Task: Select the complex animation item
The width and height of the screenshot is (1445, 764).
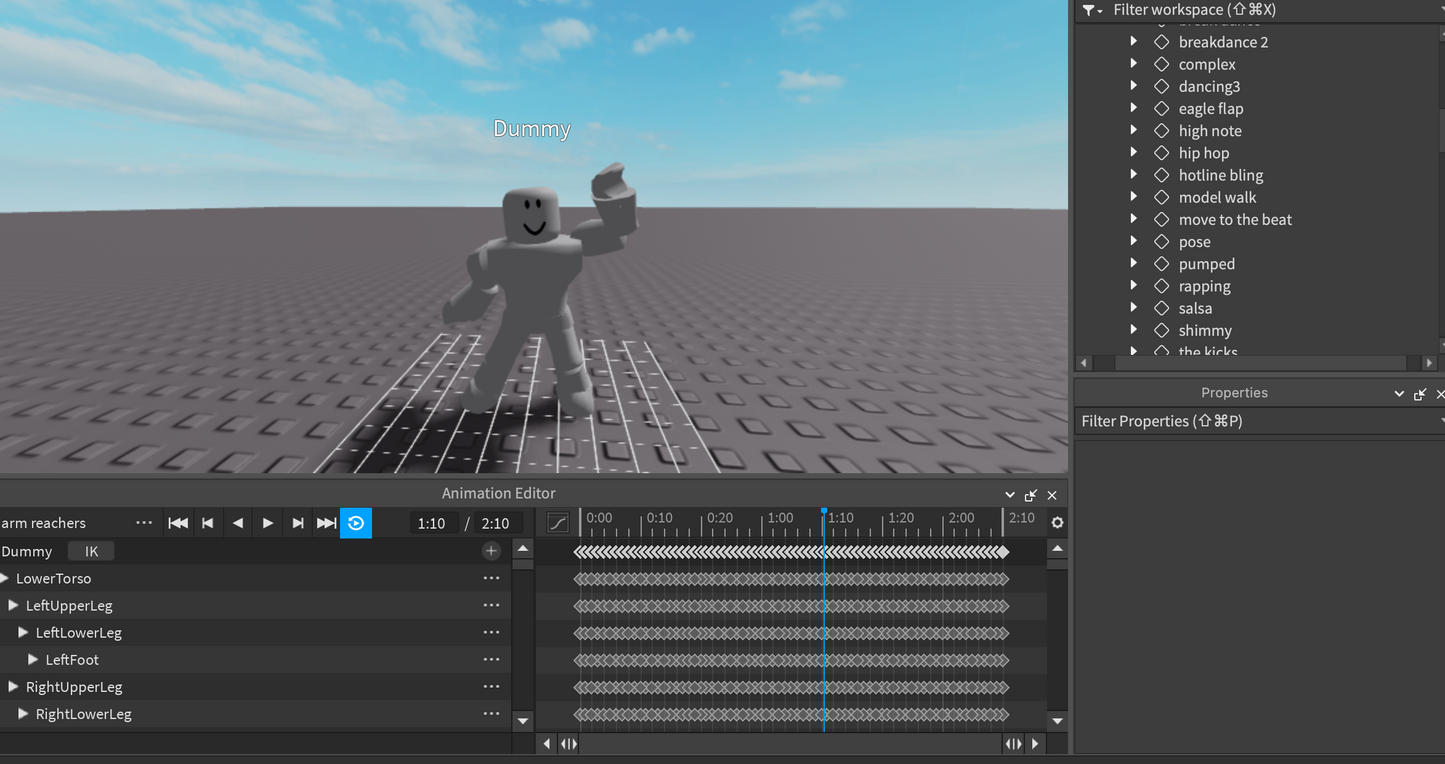Action: pos(1207,64)
